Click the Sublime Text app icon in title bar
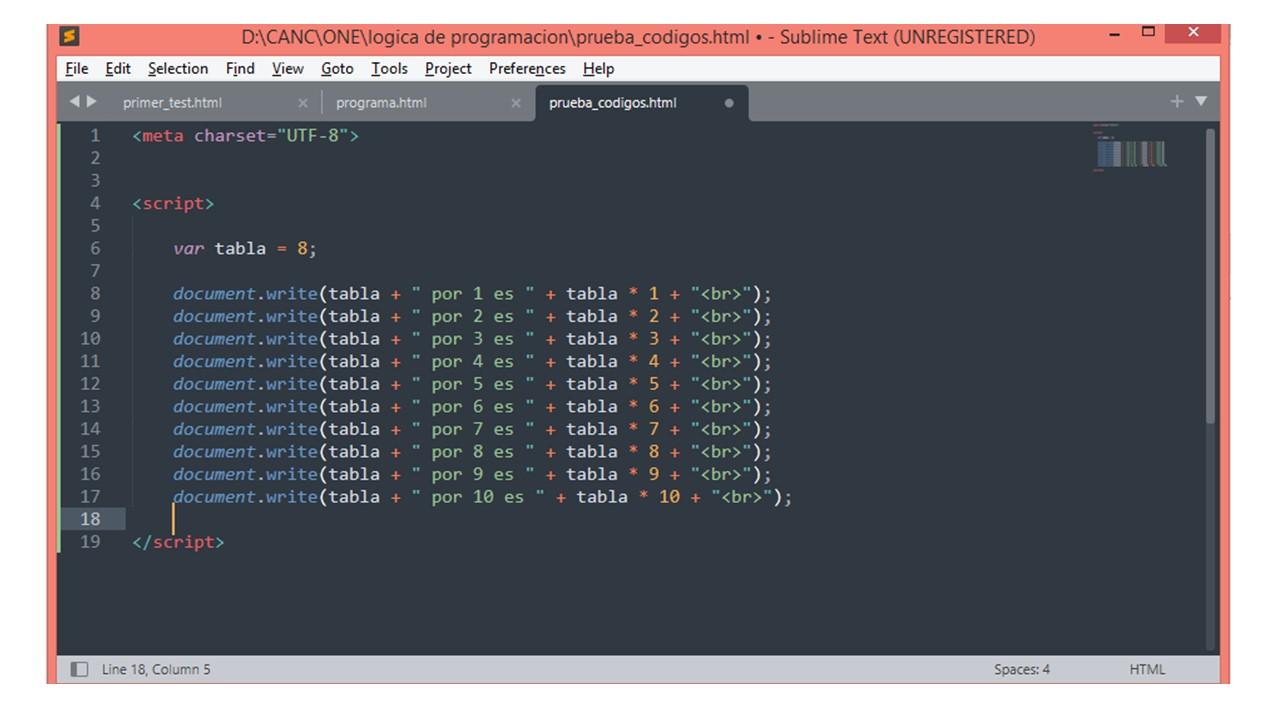The width and height of the screenshot is (1280, 720). coord(69,37)
